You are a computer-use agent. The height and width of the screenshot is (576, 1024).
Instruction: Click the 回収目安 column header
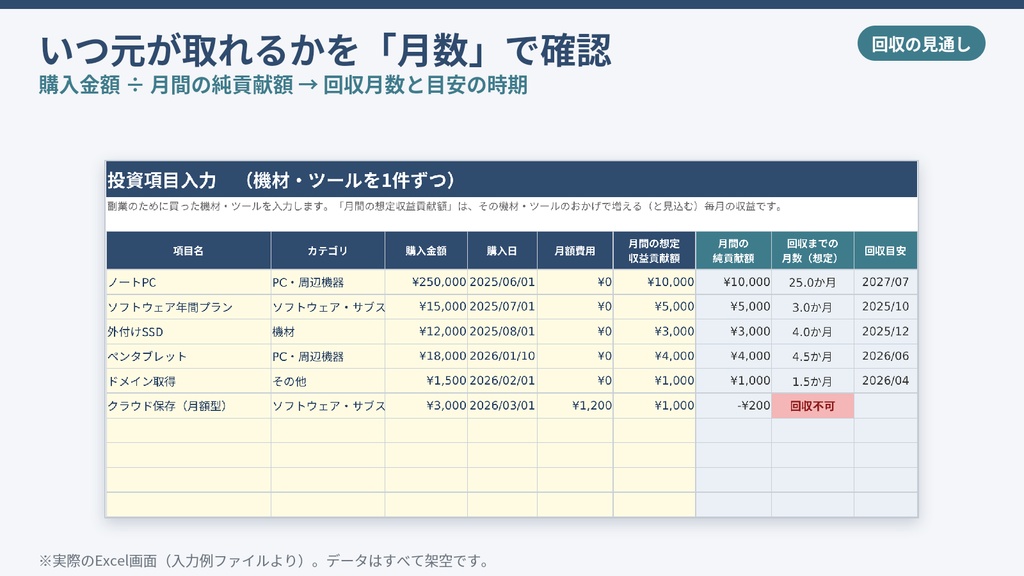point(886,251)
